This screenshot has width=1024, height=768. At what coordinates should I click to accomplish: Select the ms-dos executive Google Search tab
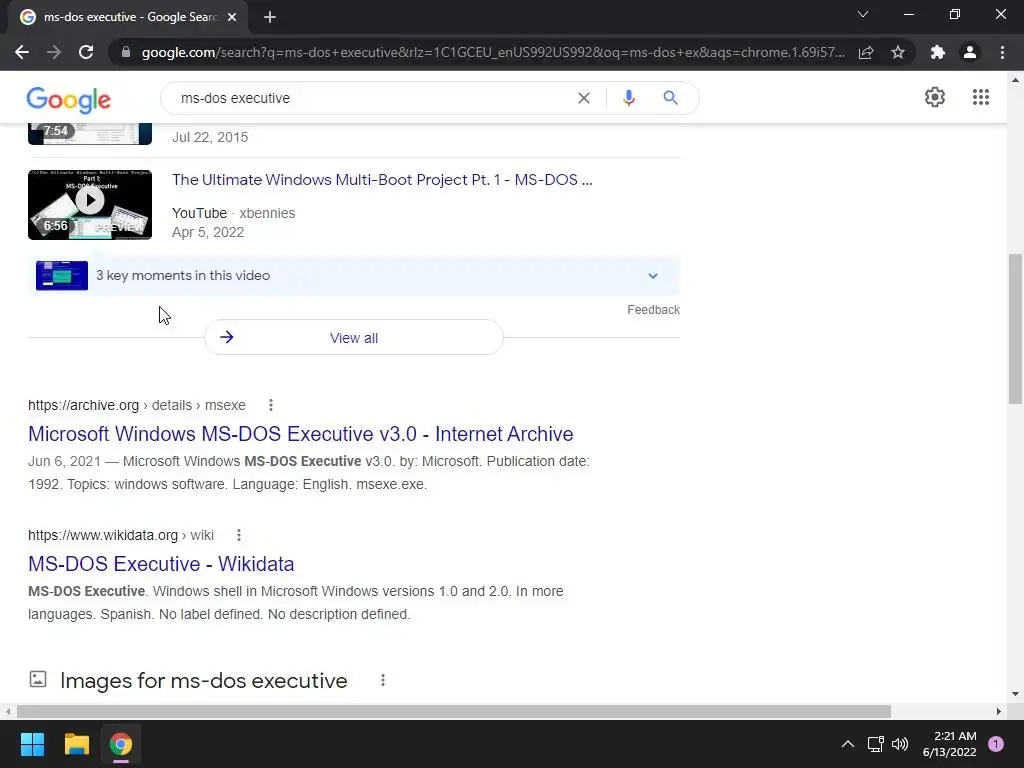(129, 17)
